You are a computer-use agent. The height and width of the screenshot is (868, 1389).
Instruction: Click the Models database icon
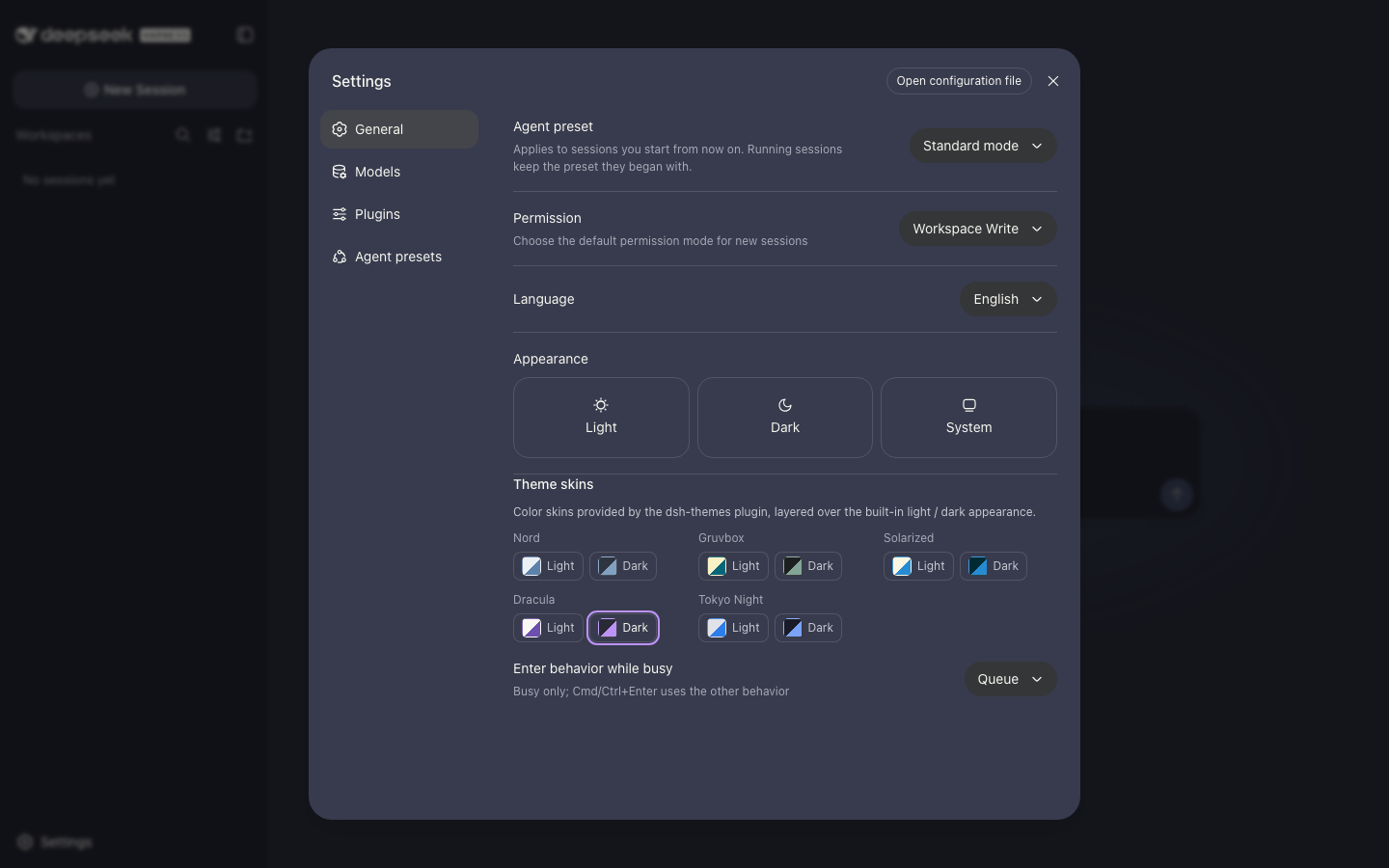340,172
